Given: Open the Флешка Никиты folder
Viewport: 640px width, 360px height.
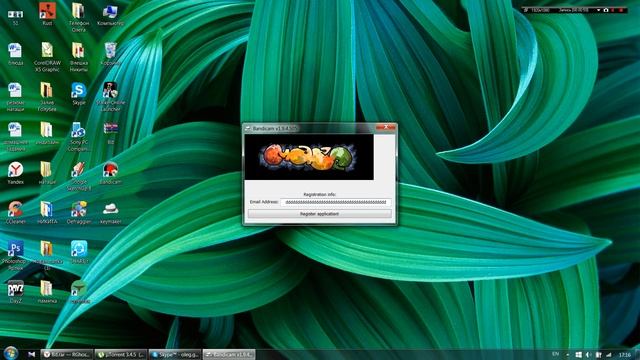Looking at the screenshot, I should 78,57.
